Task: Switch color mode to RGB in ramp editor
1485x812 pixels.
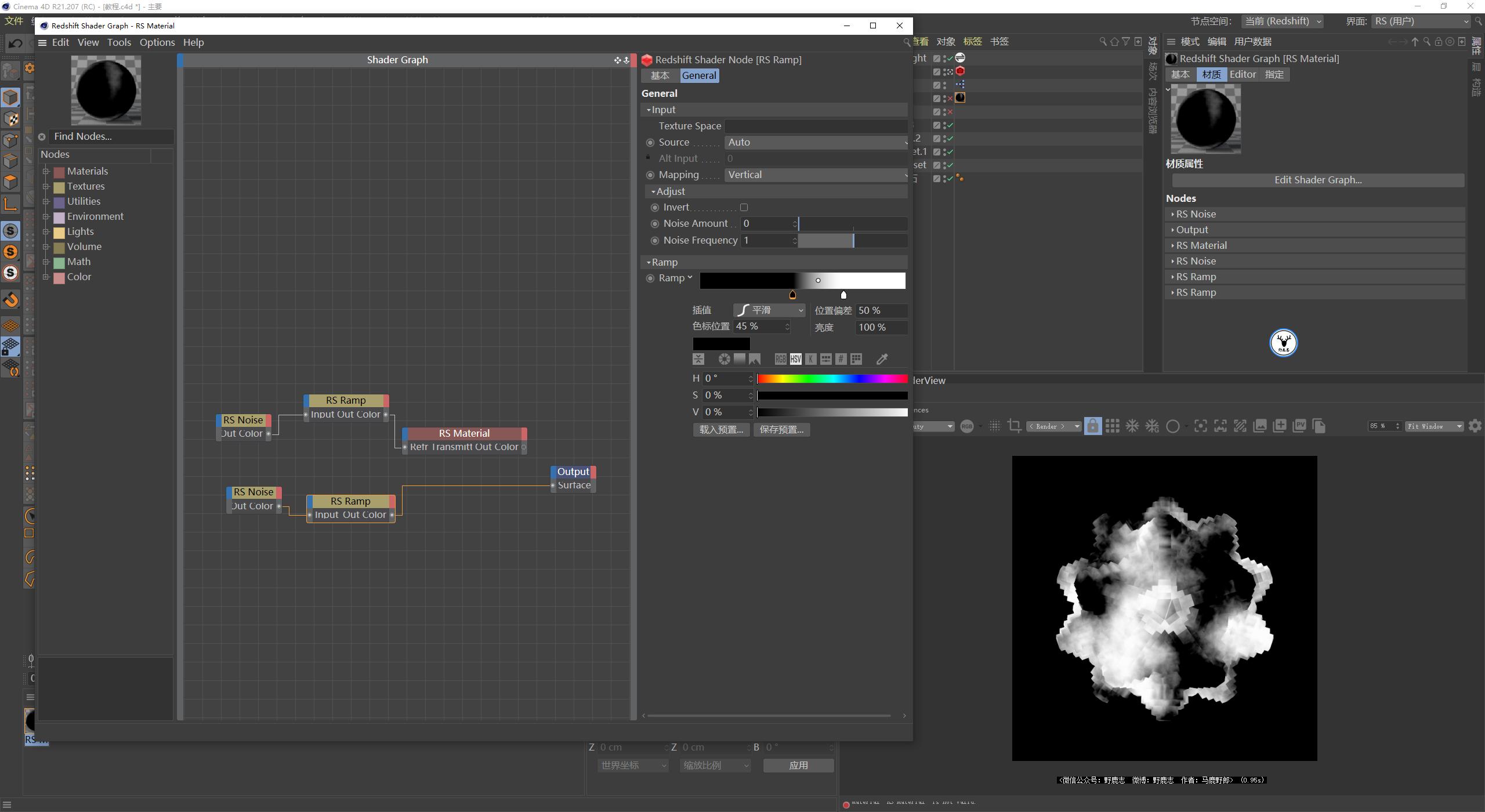Action: point(780,359)
